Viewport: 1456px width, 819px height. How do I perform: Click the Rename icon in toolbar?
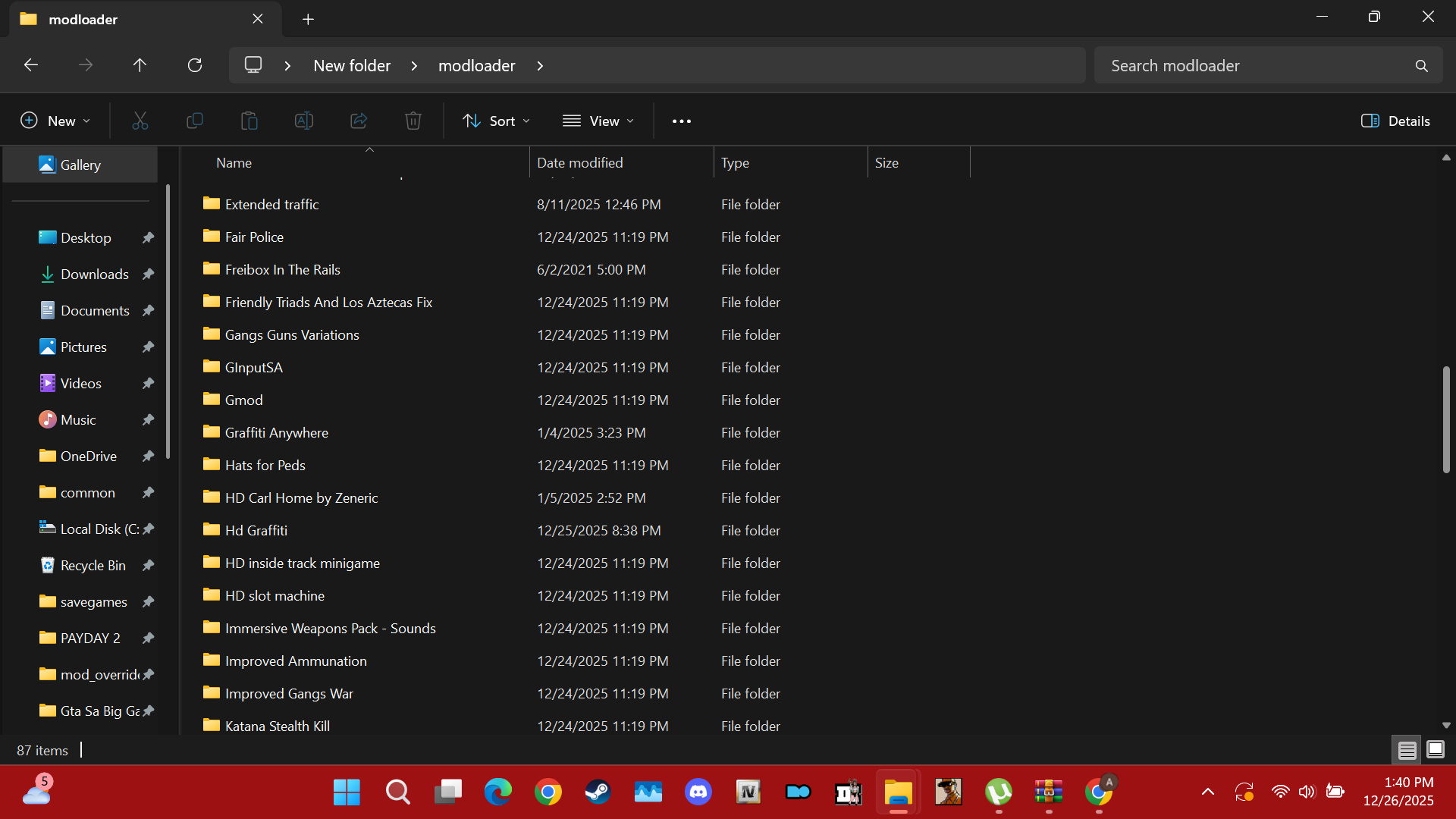click(x=304, y=121)
